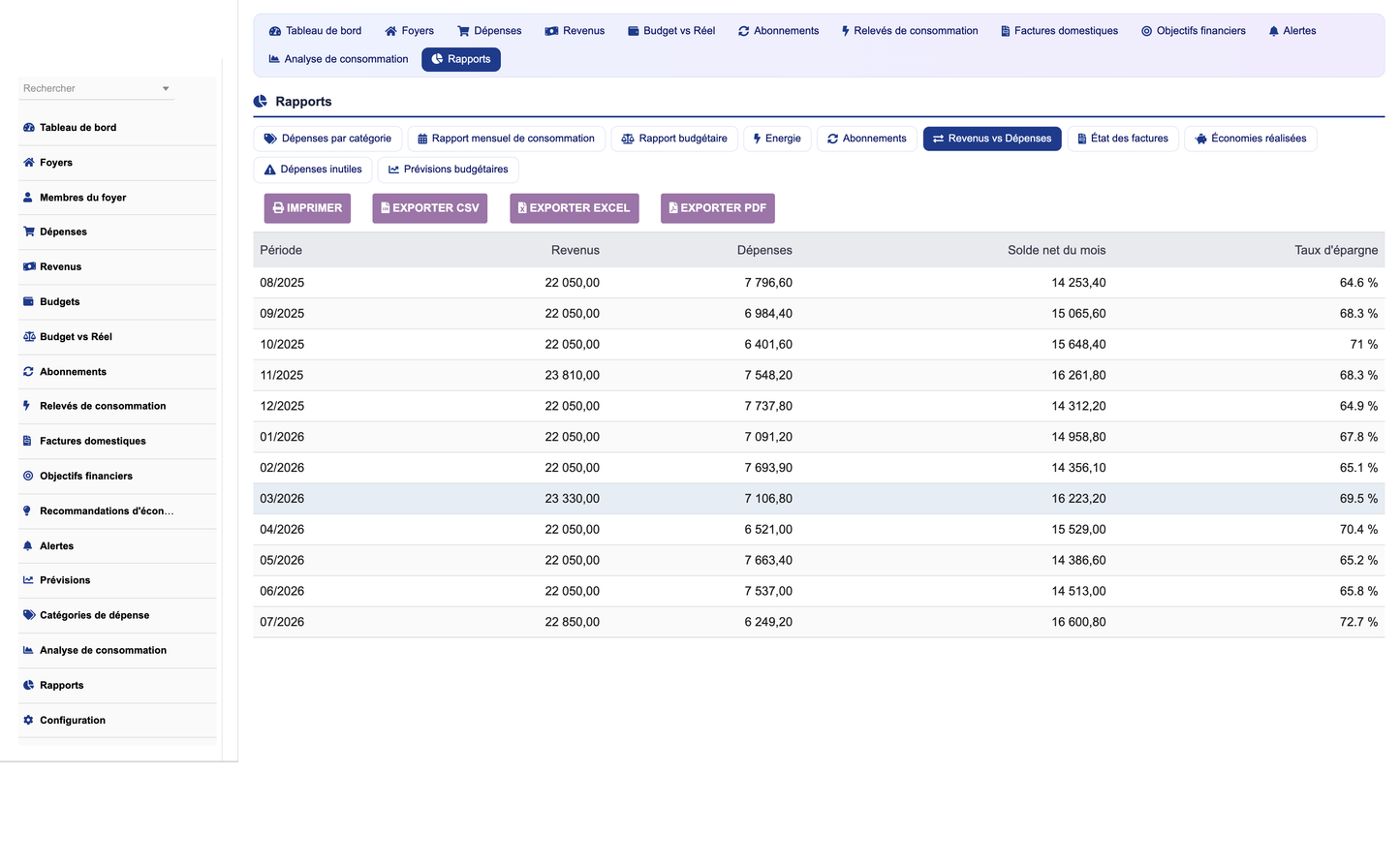
Task: Click the 6 401,60 expense value
Action: [768, 345]
